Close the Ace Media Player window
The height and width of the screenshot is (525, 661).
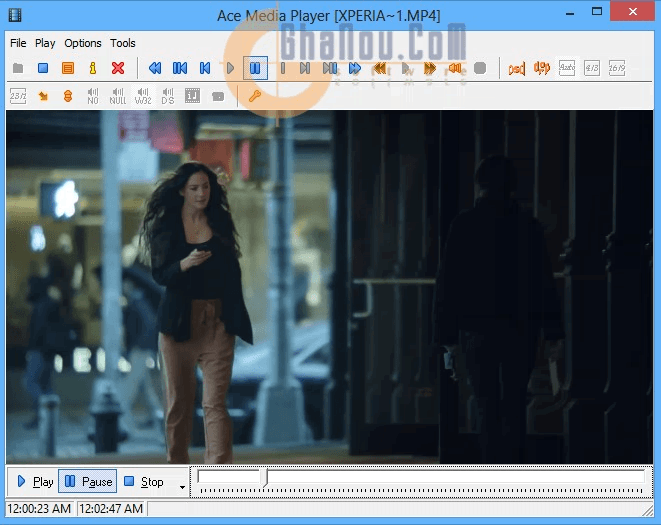coord(632,11)
